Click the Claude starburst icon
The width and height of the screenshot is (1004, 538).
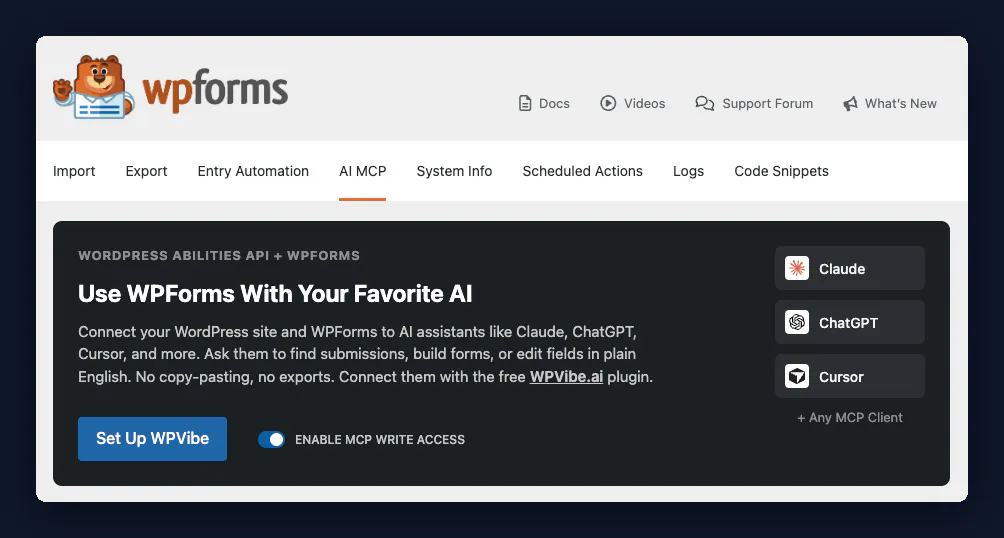click(797, 268)
